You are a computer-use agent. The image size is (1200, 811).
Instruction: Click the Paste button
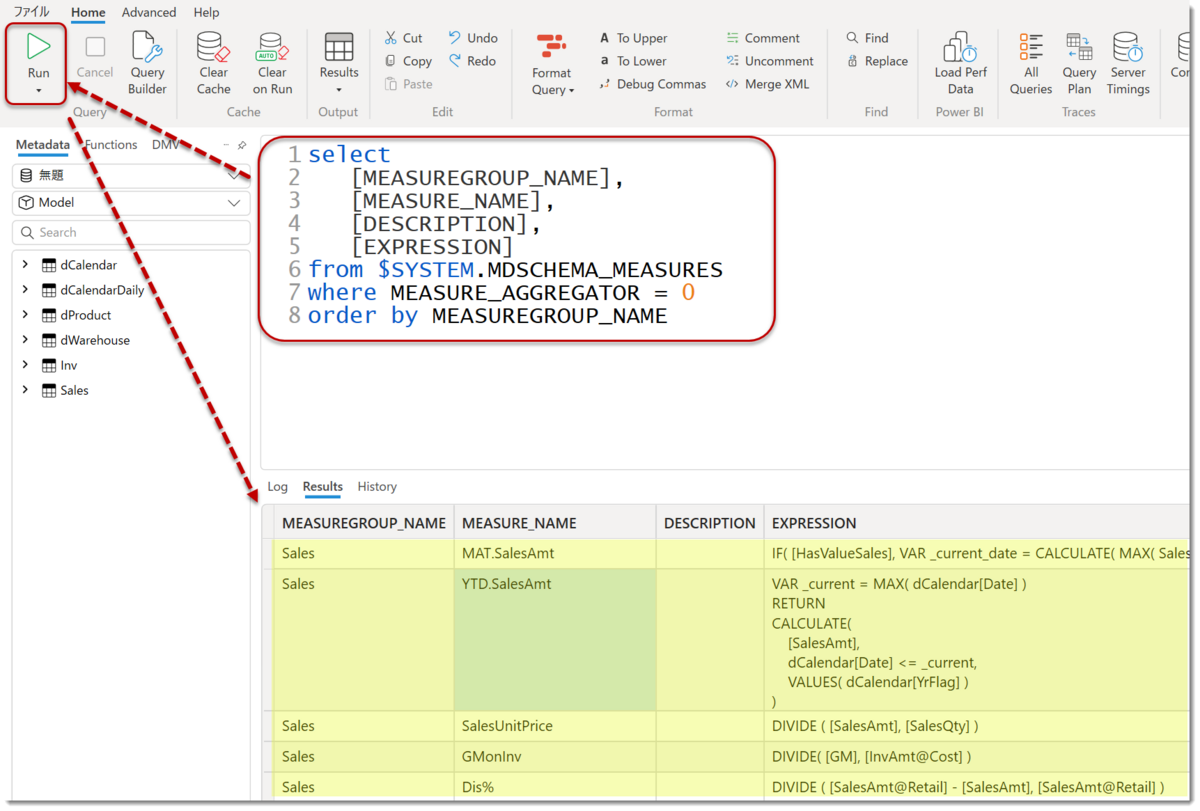408,84
